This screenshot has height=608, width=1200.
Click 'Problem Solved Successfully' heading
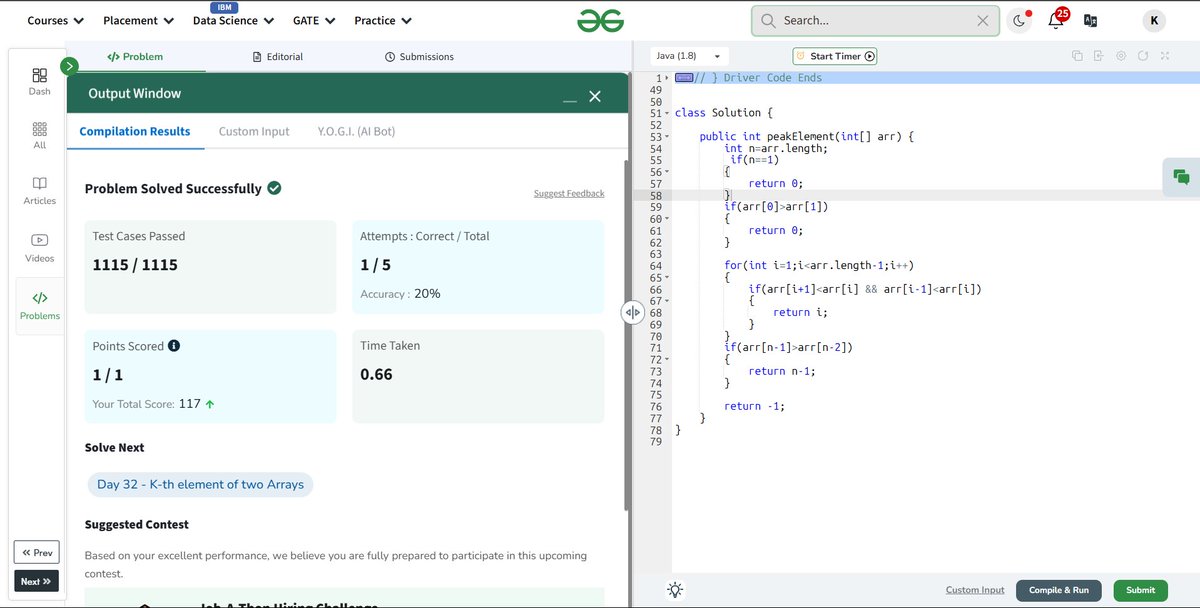(173, 189)
